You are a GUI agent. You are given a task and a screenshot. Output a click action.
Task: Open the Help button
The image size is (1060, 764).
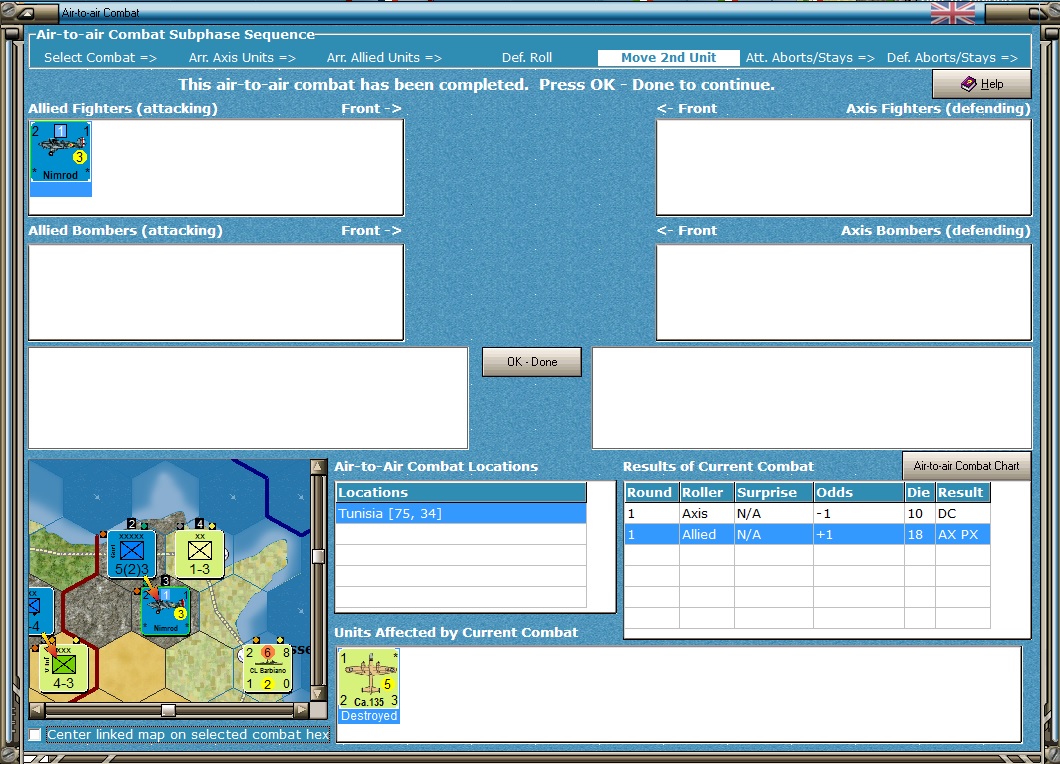(x=982, y=84)
